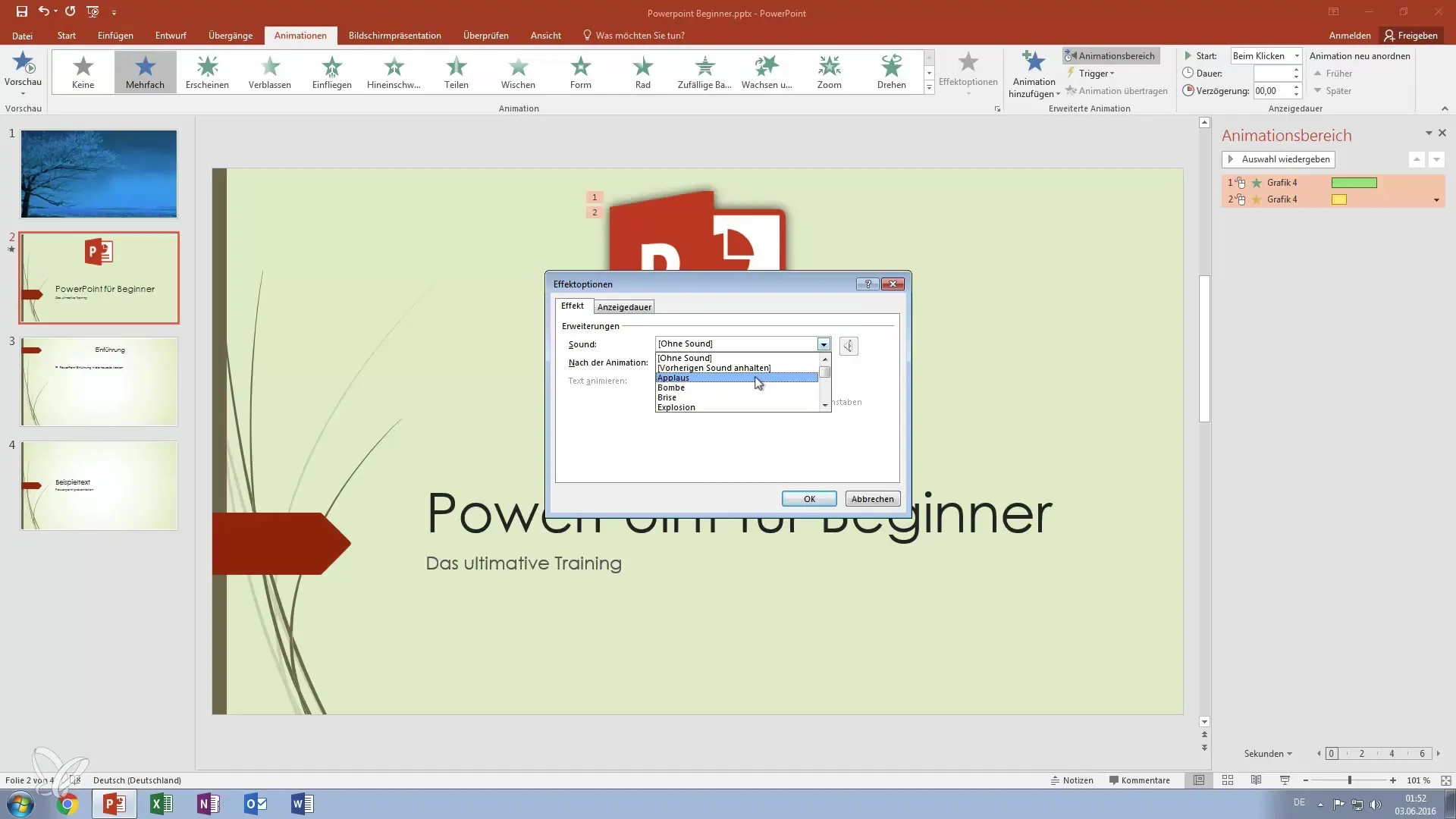Open the Start timing dropdown

pyautogui.click(x=1296, y=55)
